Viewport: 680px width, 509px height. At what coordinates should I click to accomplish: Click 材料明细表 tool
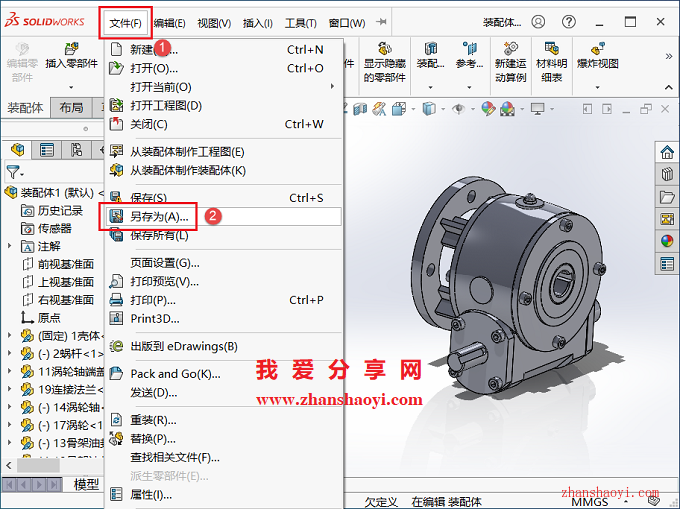pyautogui.click(x=552, y=62)
